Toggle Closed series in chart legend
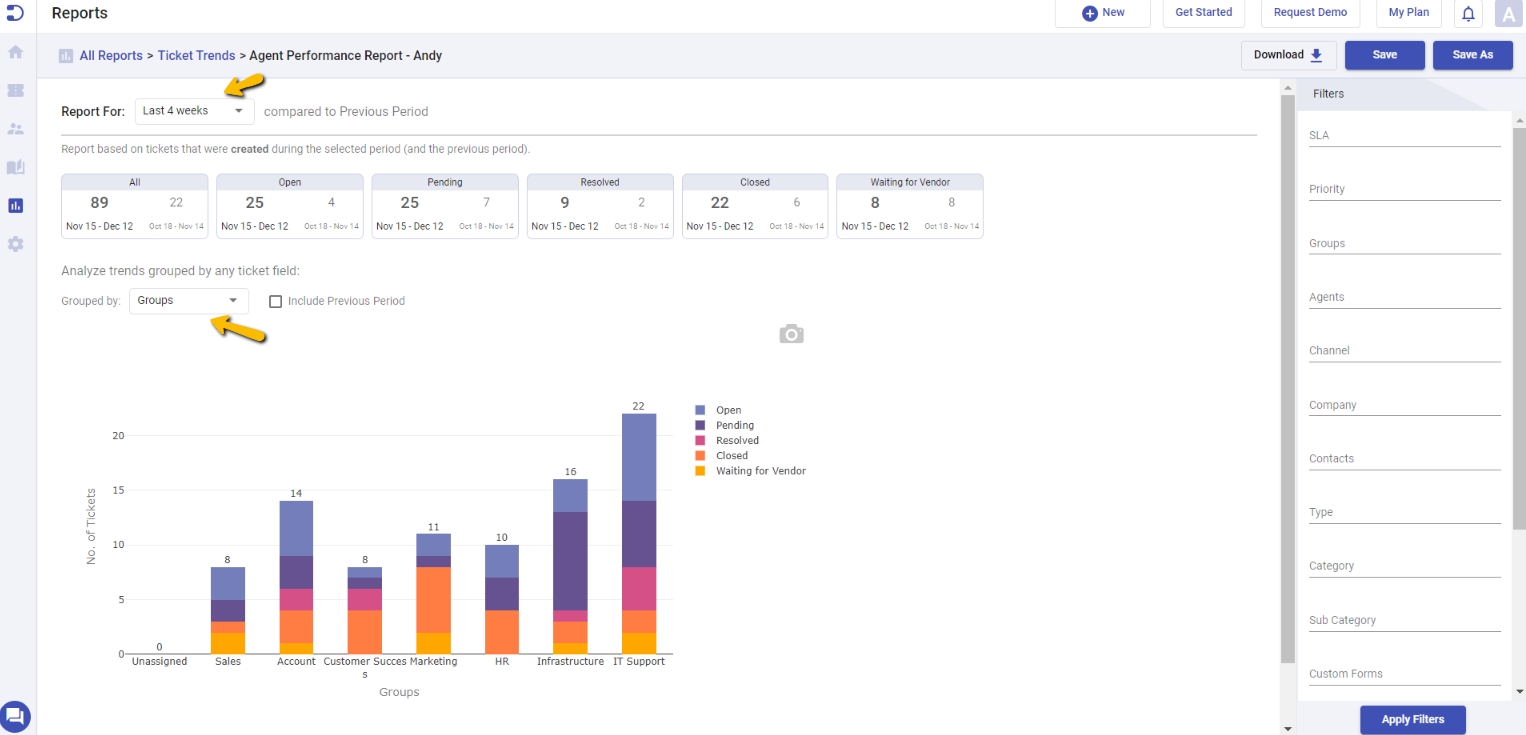 722,455
